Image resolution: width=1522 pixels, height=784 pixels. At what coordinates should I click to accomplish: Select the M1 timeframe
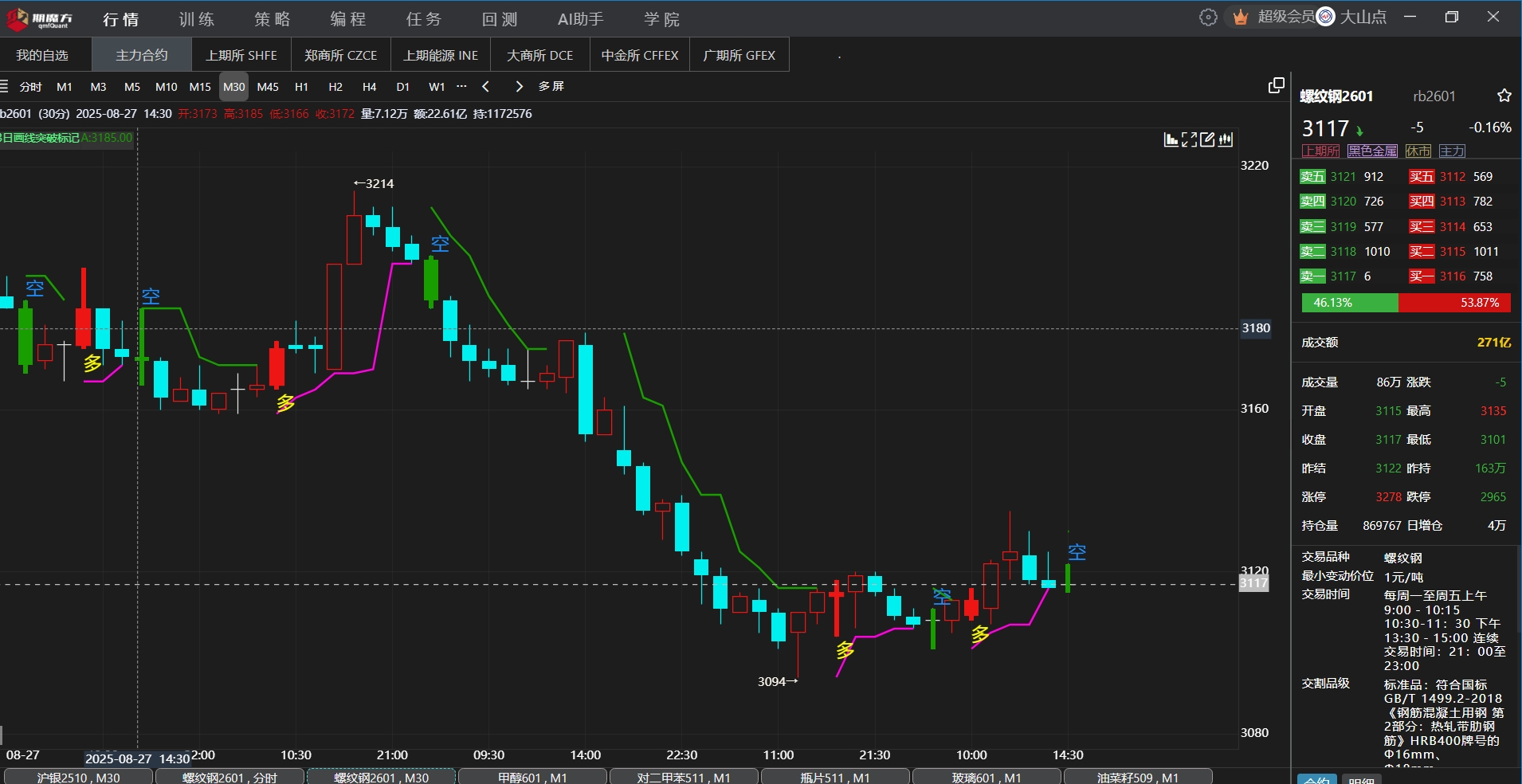coord(65,87)
